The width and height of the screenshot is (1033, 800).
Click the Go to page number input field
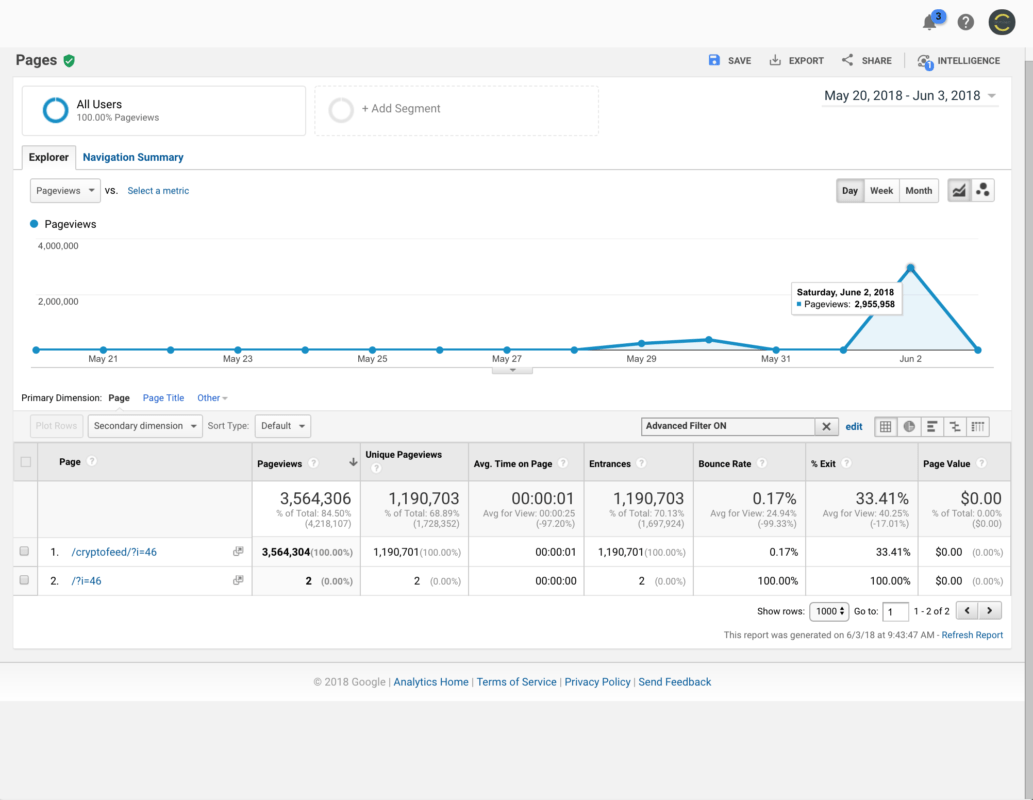(x=895, y=610)
